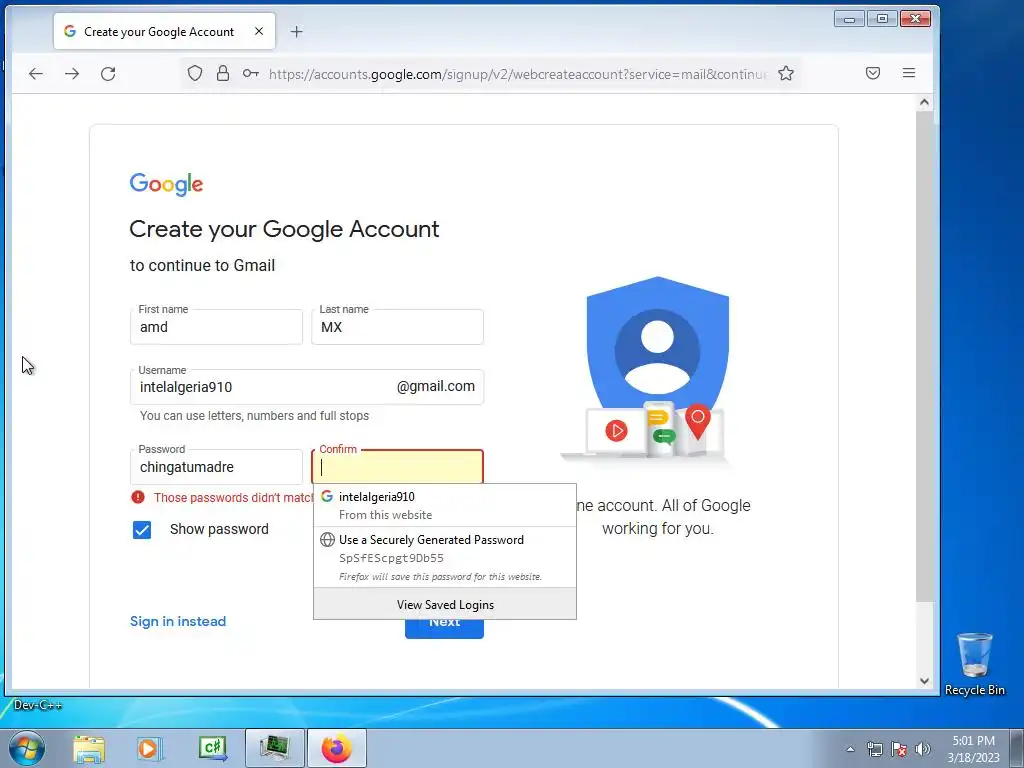Edit the First name field
Viewport: 1024px width, 768px height.
pyautogui.click(x=216, y=327)
